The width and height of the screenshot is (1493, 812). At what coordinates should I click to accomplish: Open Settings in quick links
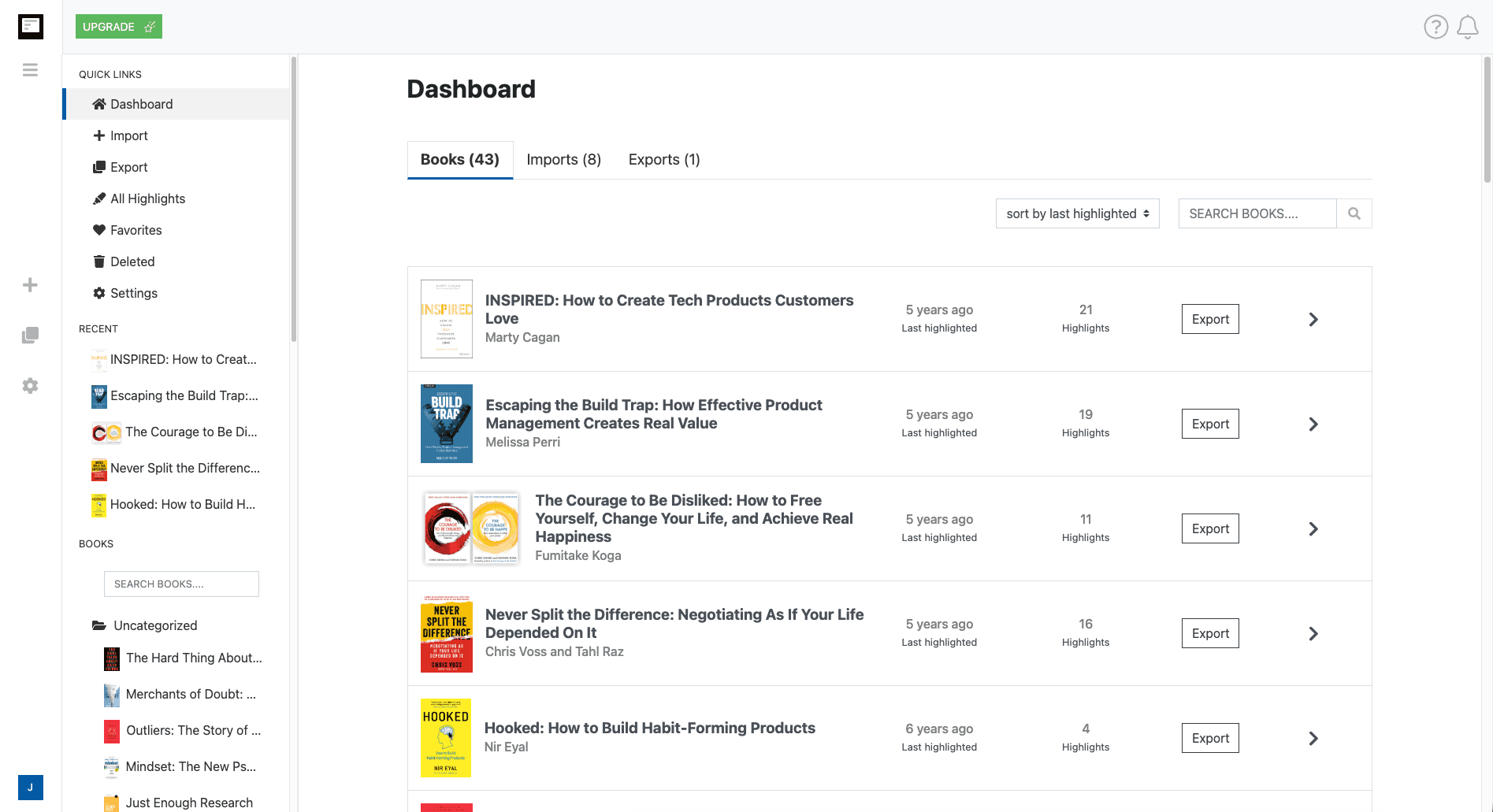176,293
